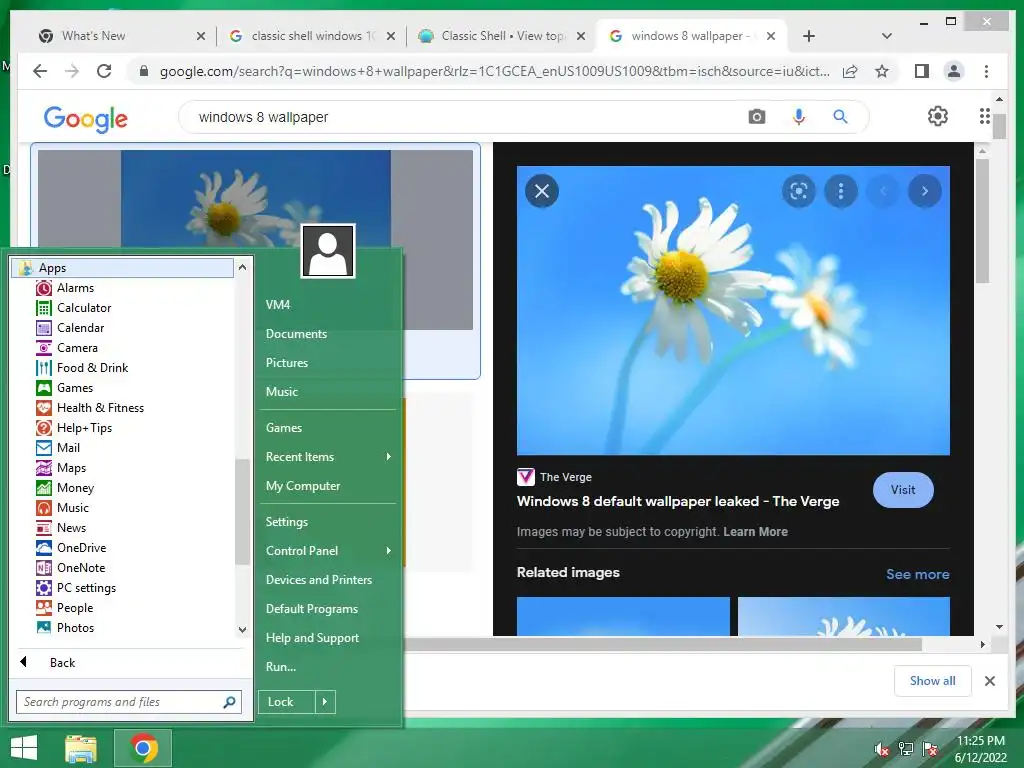Click the user account picture

pyautogui.click(x=328, y=251)
